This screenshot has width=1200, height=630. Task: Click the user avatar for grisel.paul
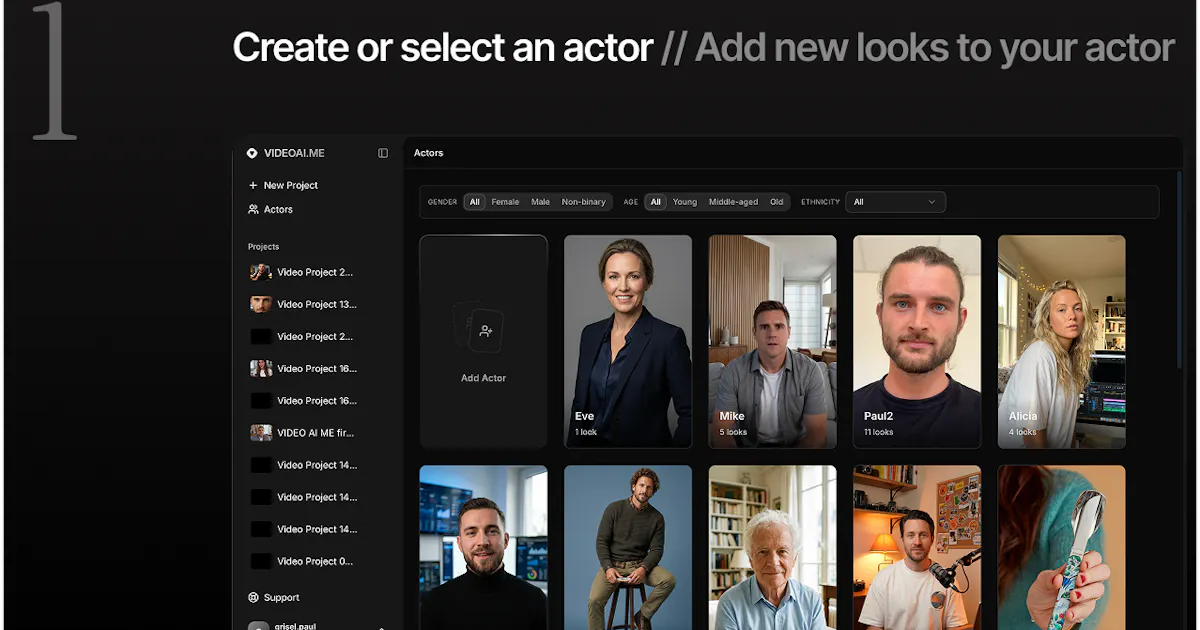(x=258, y=625)
